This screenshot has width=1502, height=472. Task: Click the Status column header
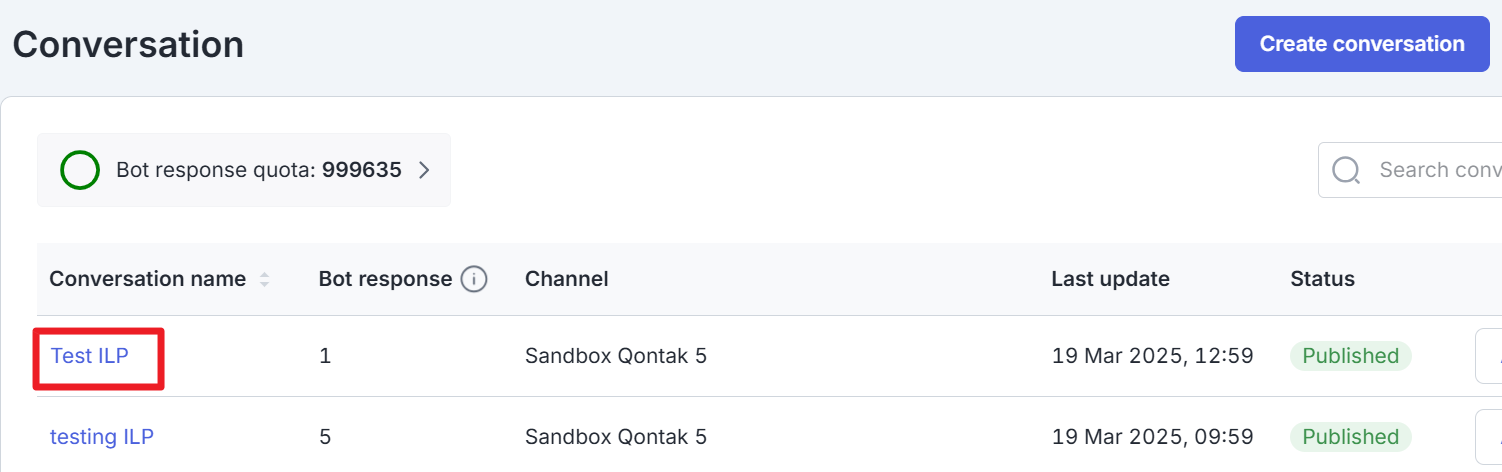(x=1323, y=279)
